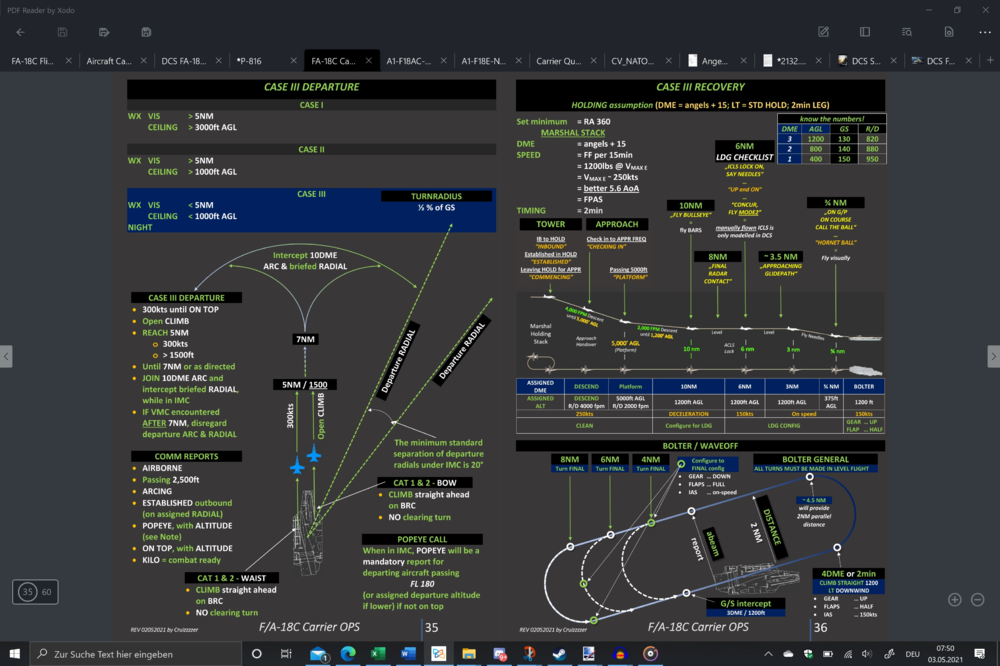Viewport: 1000px width, 666px height.
Task: Zoom out with the minus button
Action: (x=978, y=599)
